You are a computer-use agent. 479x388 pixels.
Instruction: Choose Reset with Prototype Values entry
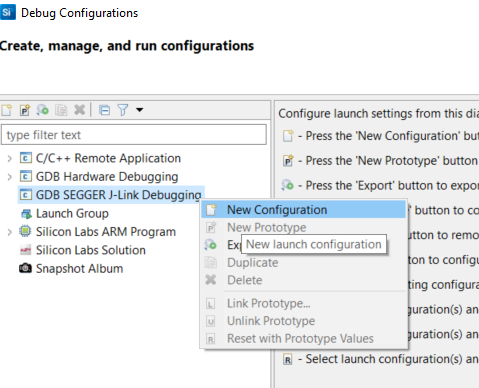(x=304, y=339)
